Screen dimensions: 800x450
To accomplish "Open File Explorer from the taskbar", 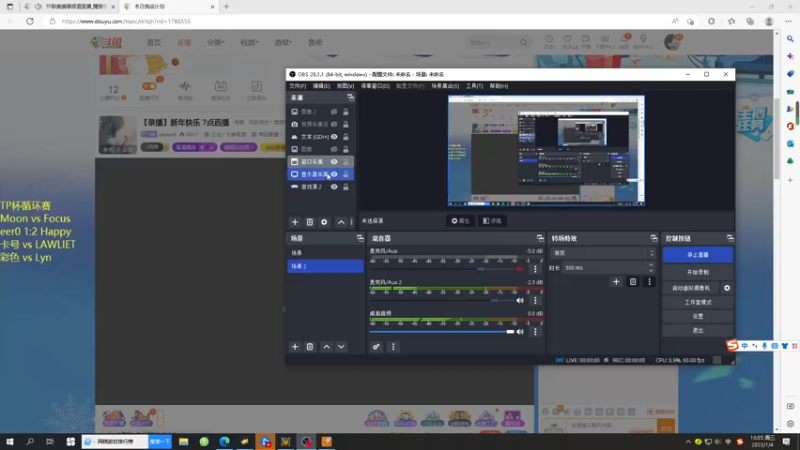I will [184, 442].
